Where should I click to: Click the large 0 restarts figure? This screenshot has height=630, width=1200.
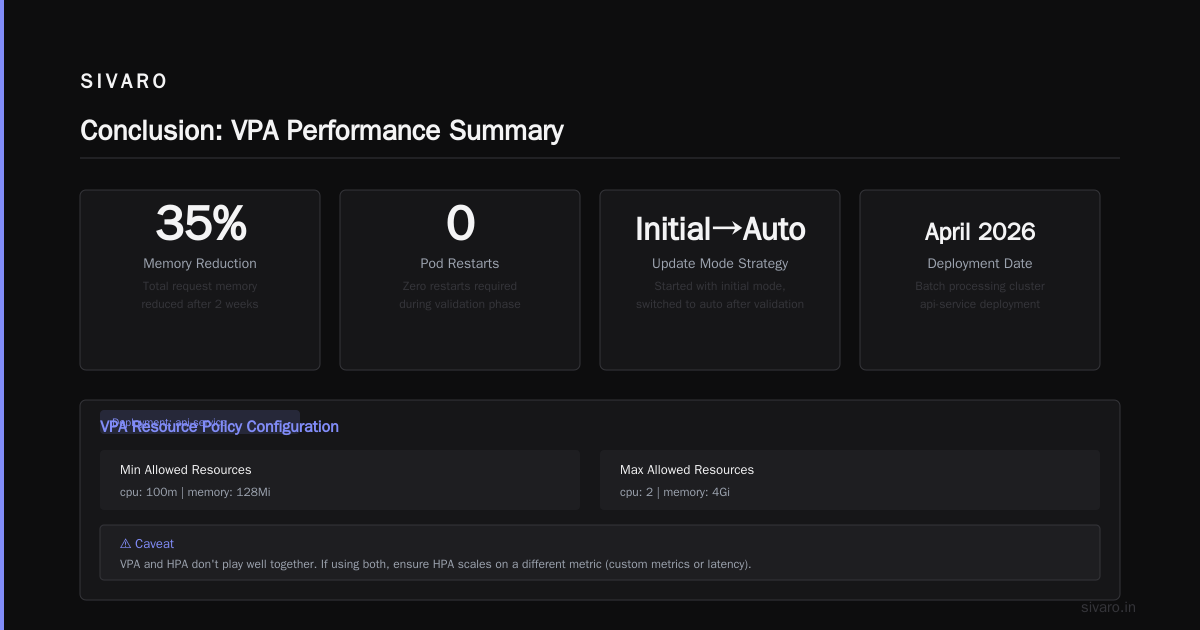click(x=460, y=223)
